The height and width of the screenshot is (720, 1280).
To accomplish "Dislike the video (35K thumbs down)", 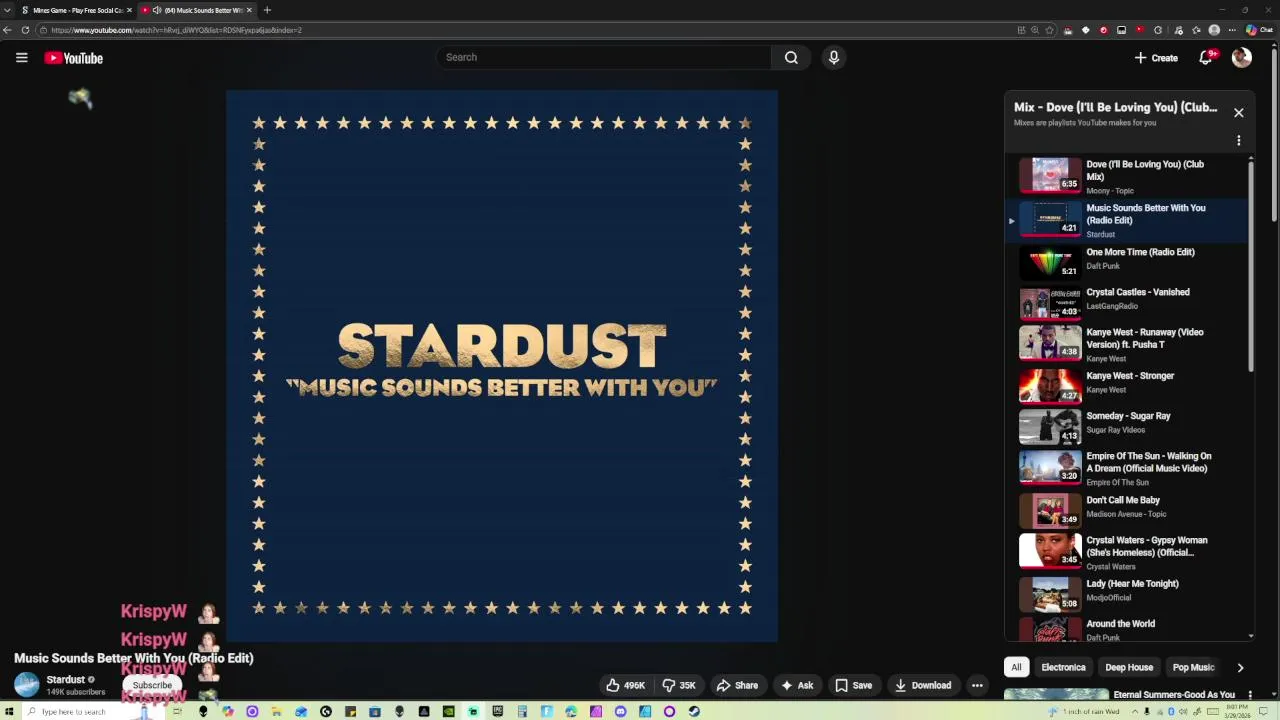I will (679, 685).
